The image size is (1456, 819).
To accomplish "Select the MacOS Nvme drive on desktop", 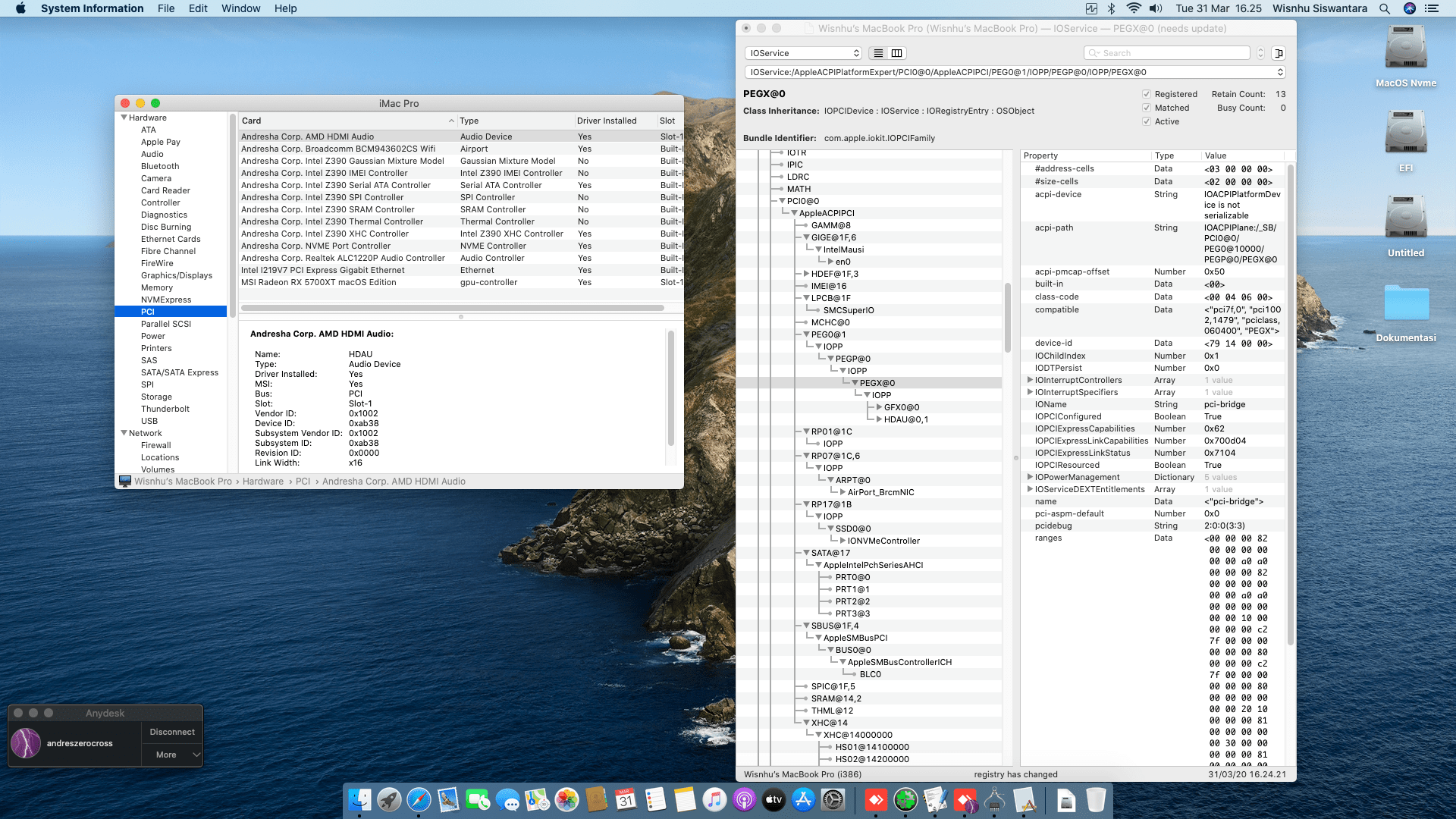I will pyautogui.click(x=1406, y=56).
